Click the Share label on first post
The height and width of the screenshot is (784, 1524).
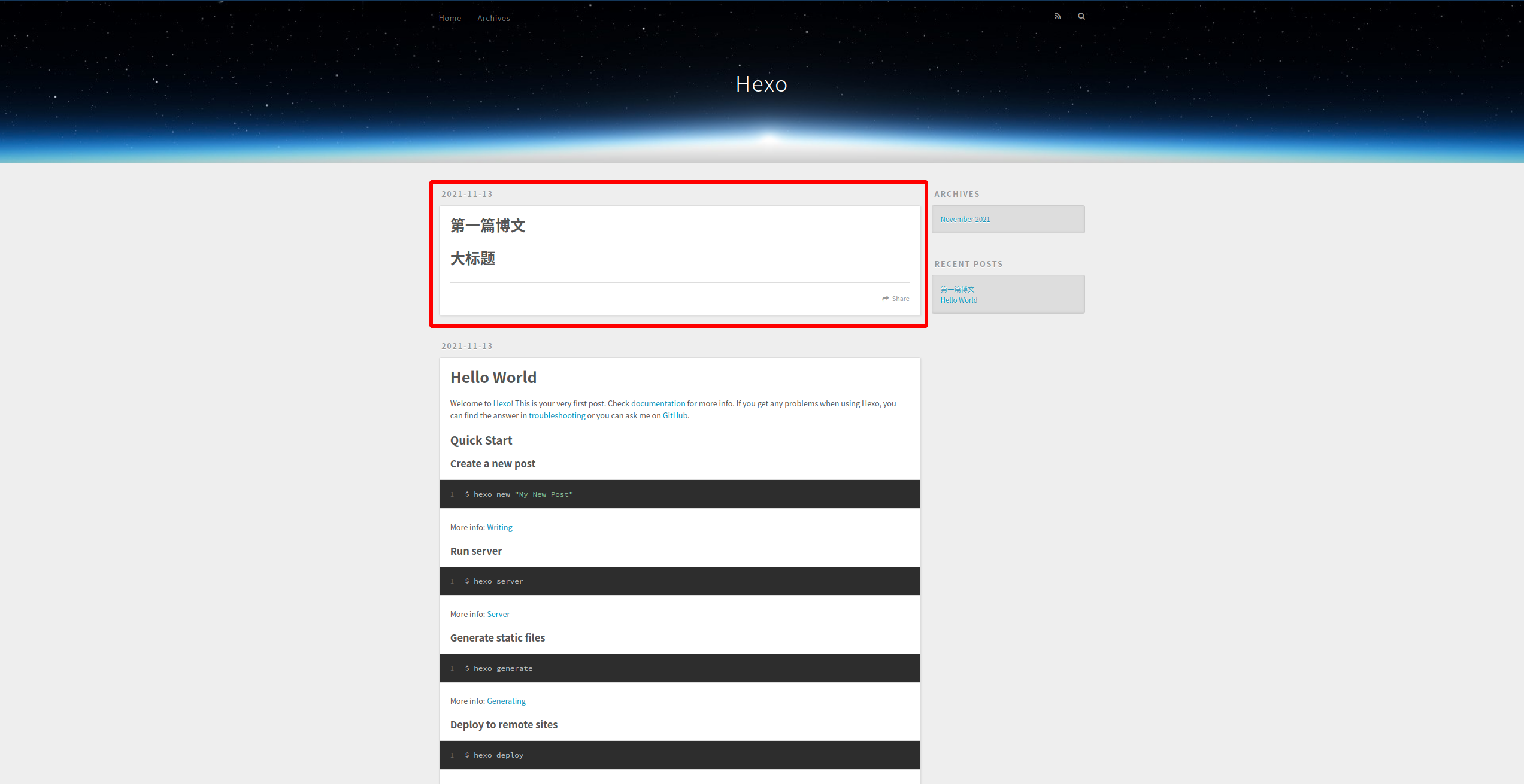tap(900, 299)
